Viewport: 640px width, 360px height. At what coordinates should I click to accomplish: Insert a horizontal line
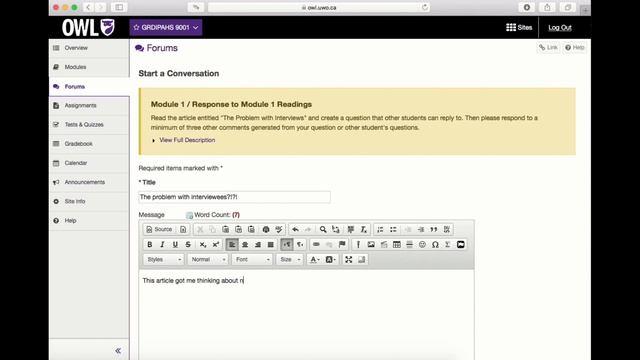pyautogui.click(x=409, y=244)
